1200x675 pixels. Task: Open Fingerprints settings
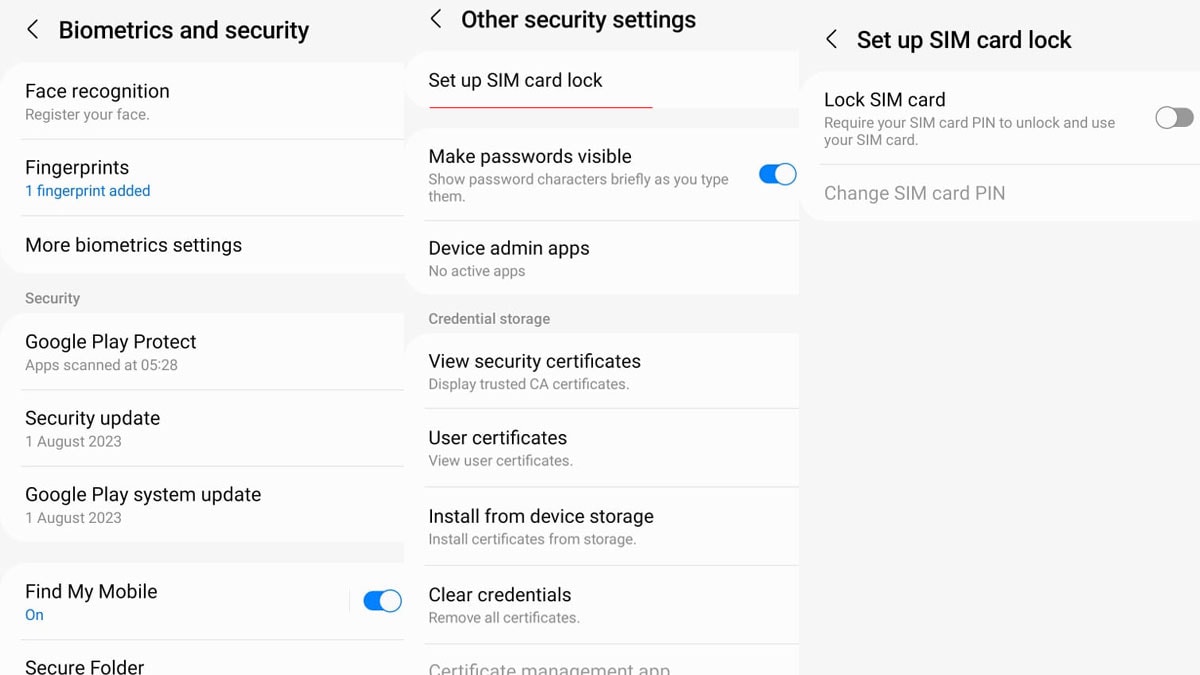(204, 177)
